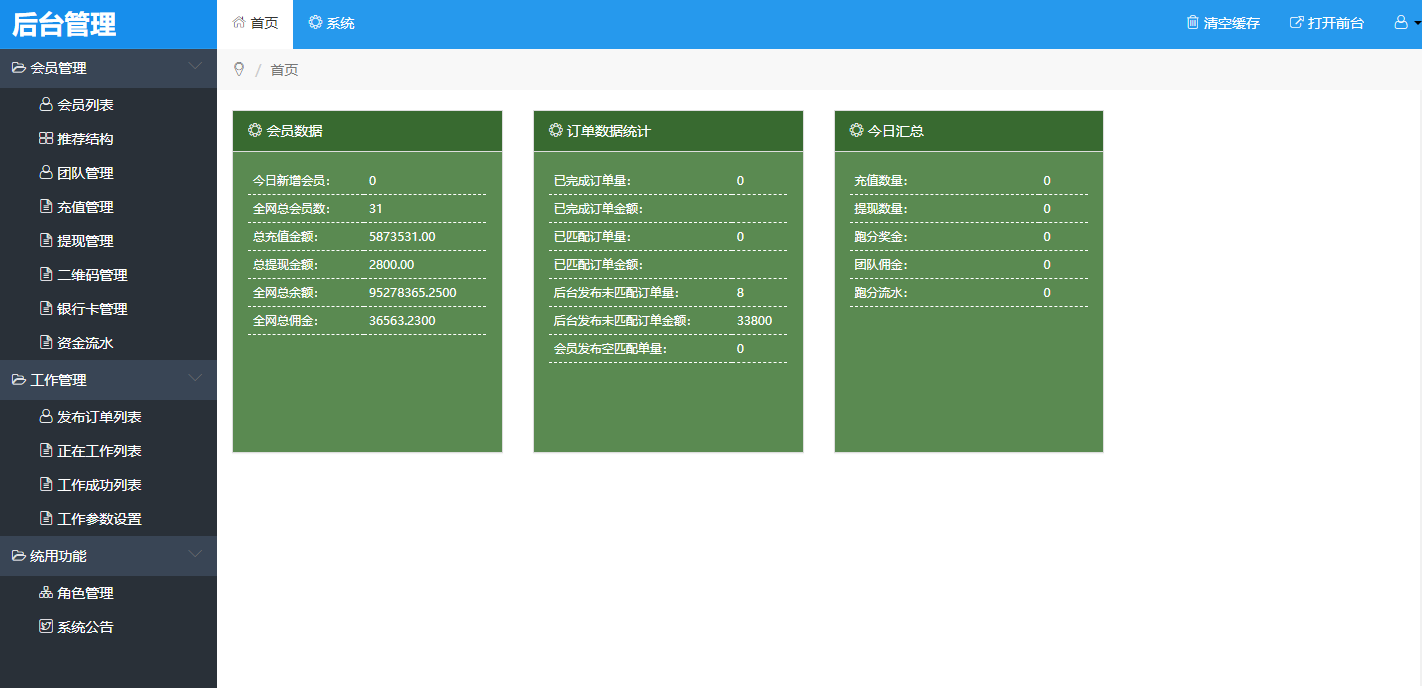Screen dimensions: 1422x688
Task: Click the 充值管理 document icon
Action: [x=46, y=206]
